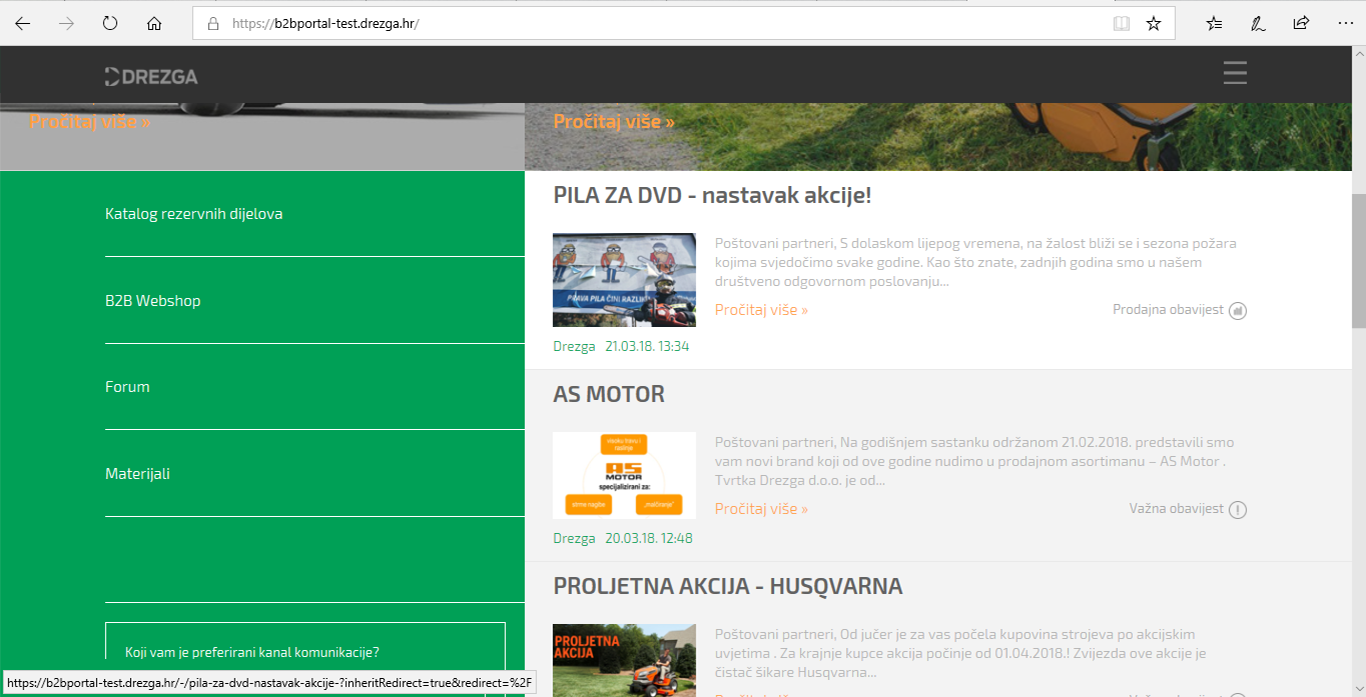Select Materijali in the sidebar
The height and width of the screenshot is (697, 1366).
137,474
